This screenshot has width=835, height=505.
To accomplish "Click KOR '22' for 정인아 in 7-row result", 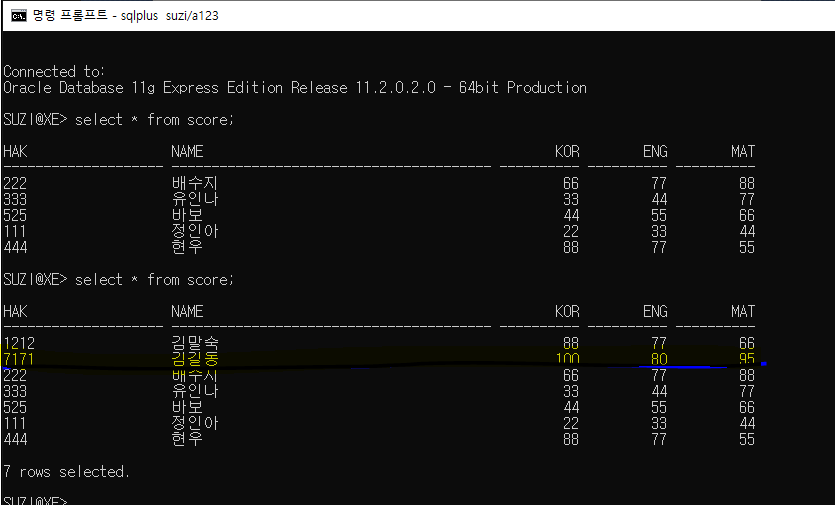I will [x=571, y=423].
